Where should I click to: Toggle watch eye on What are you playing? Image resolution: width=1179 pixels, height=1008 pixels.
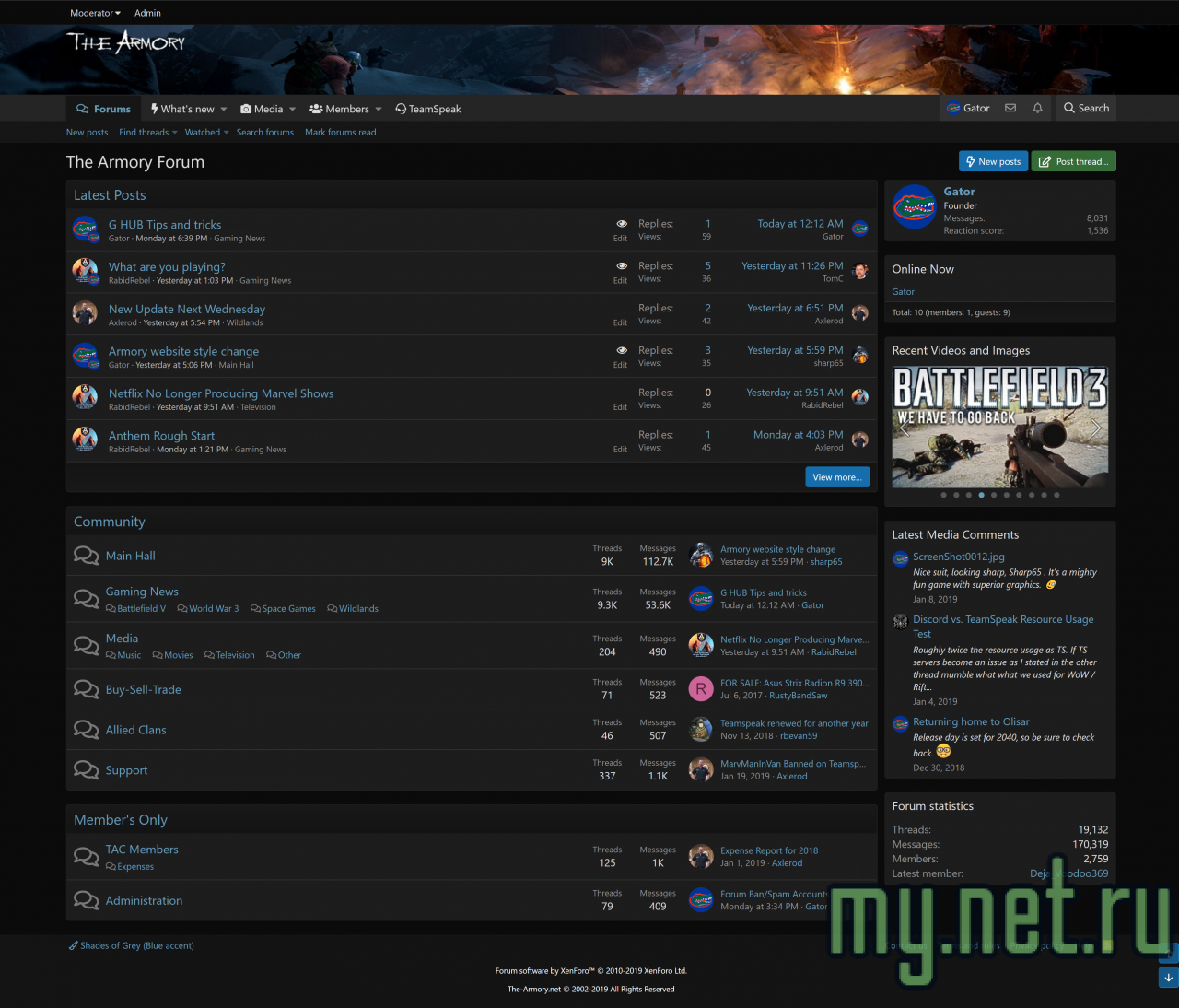pos(622,266)
